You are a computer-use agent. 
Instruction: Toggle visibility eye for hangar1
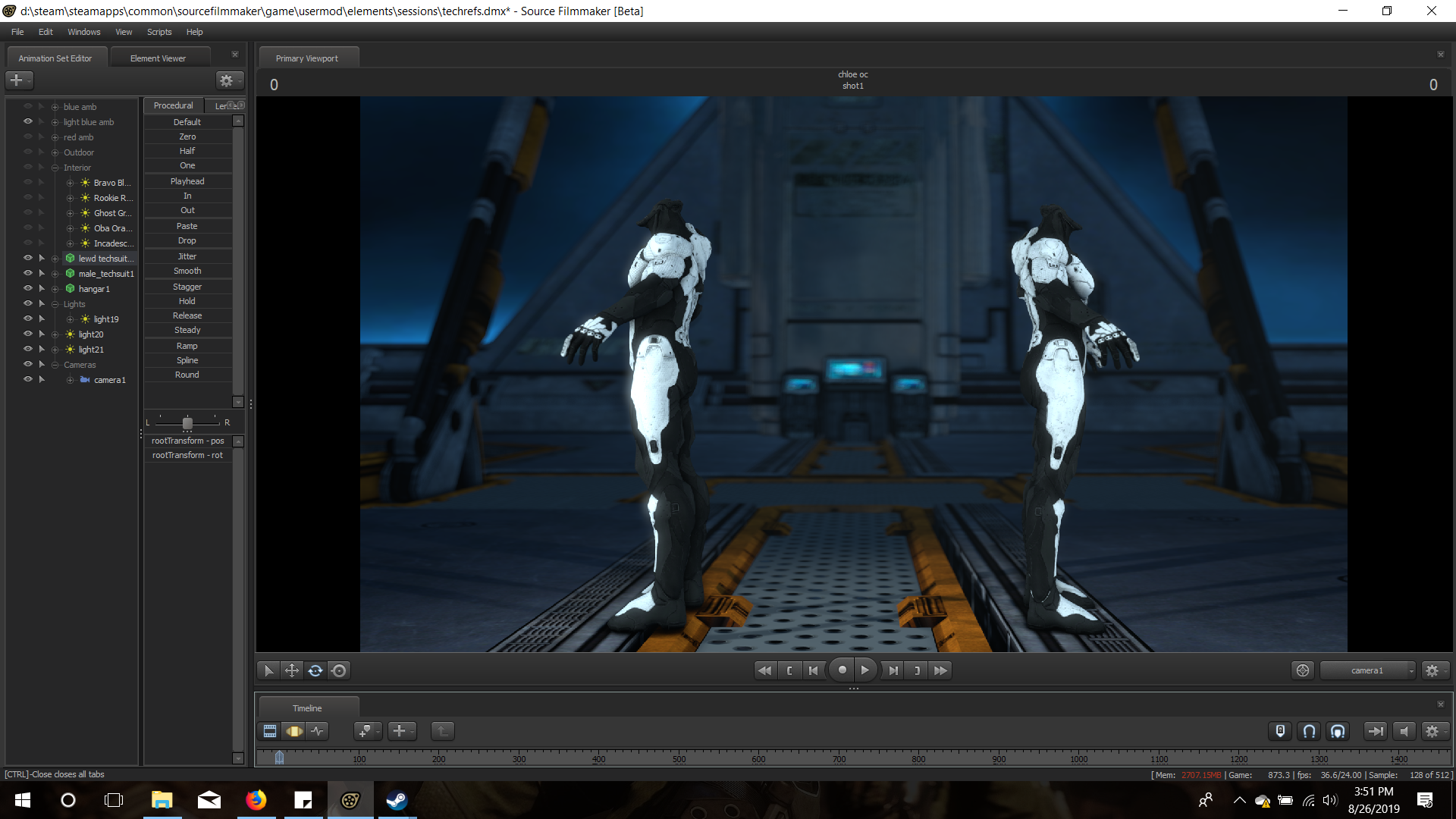(28, 288)
